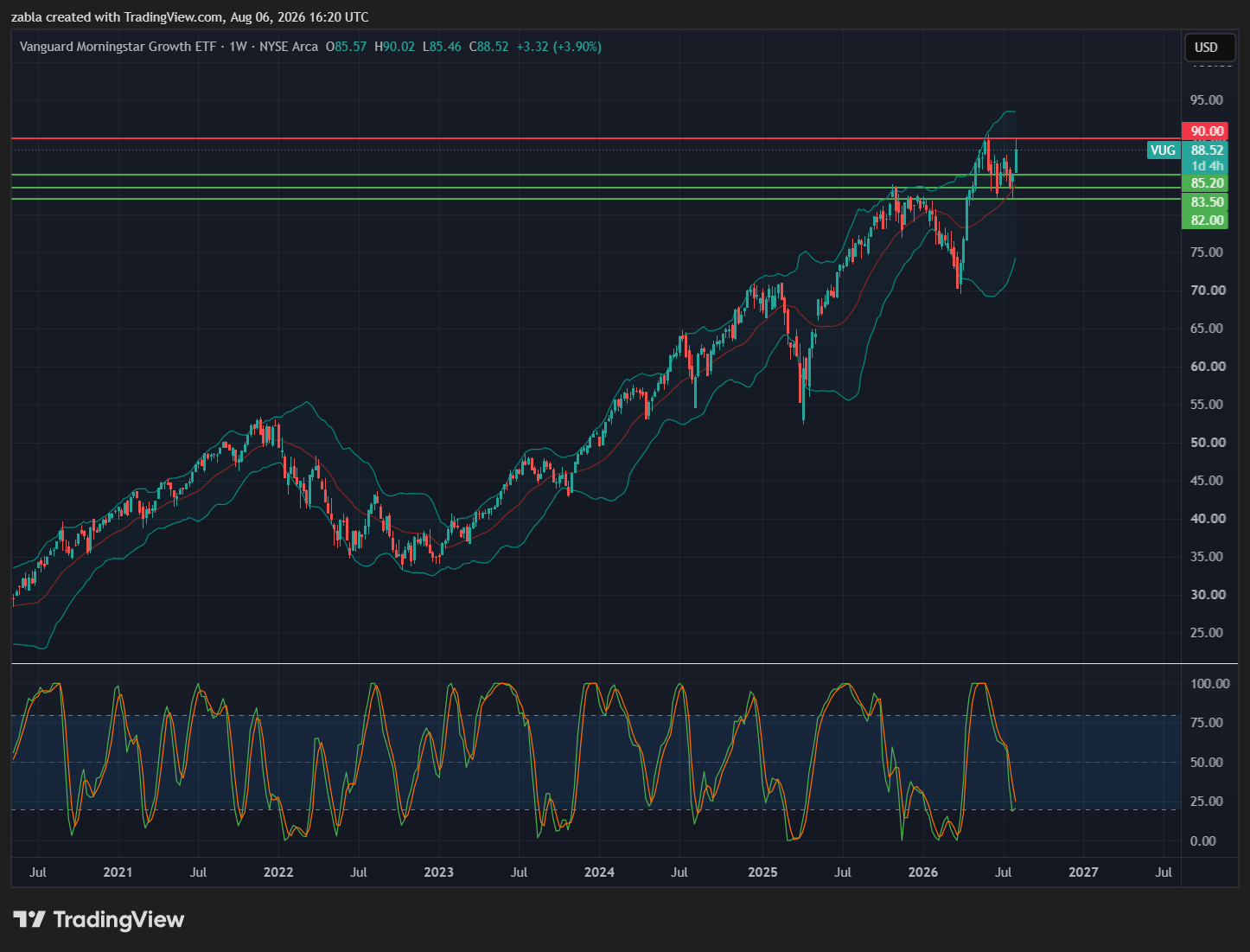Viewport: 1250px width, 952px height.
Task: Click the 30.00 price axis label
Action: pos(1208,595)
